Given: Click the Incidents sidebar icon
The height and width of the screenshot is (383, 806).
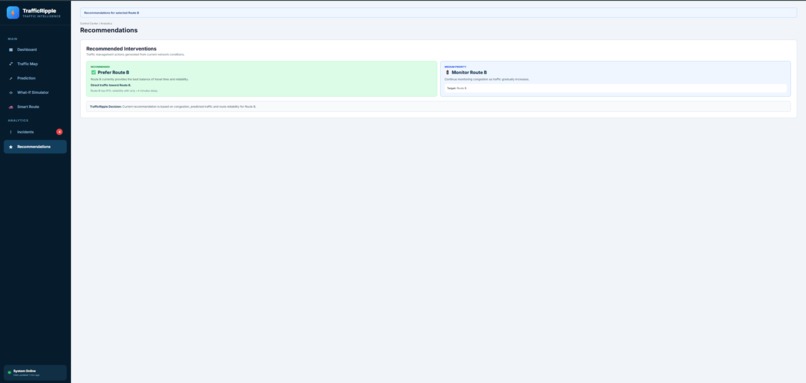Looking at the screenshot, I should [11, 132].
